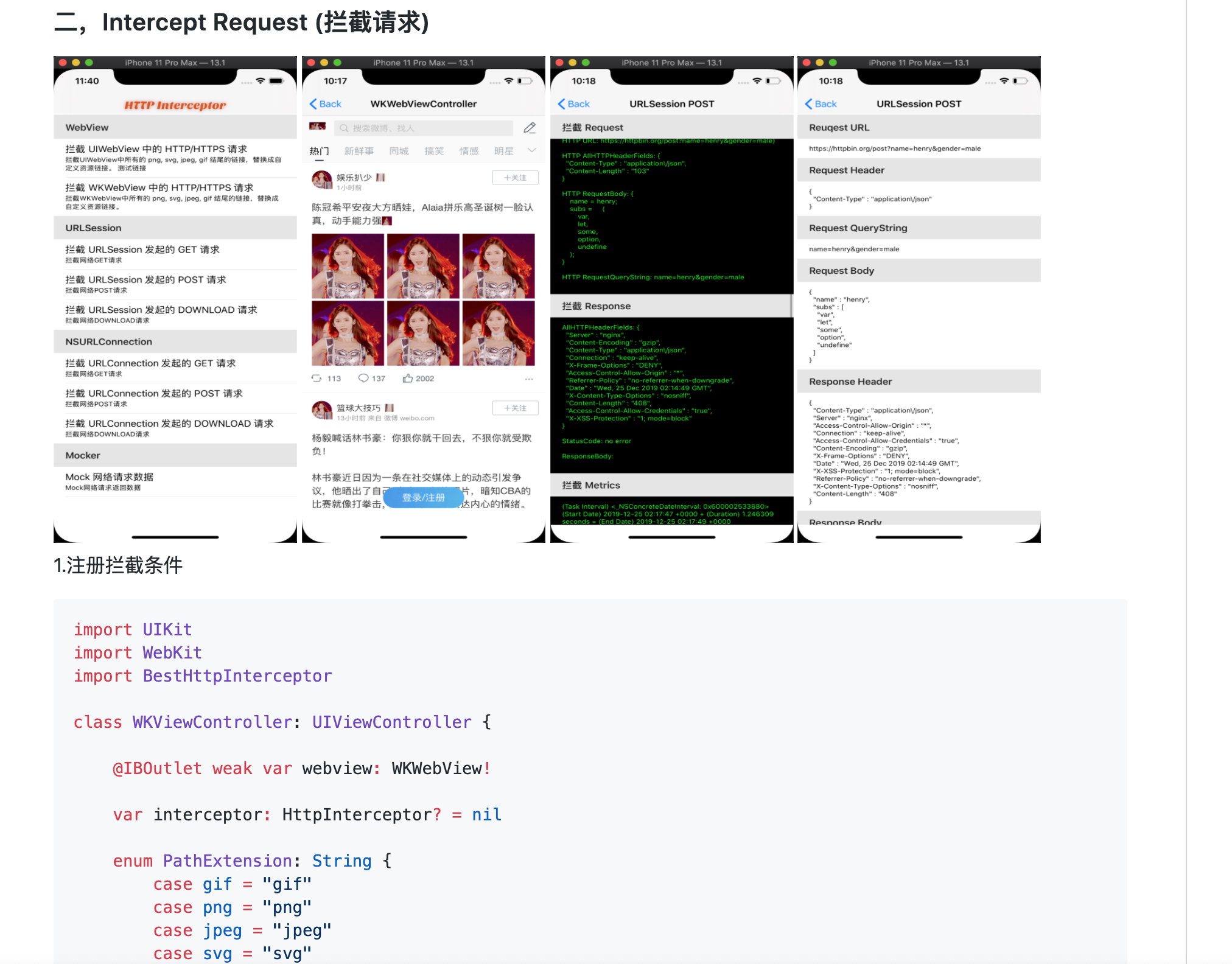Select the 搞笑 tab

[433, 151]
